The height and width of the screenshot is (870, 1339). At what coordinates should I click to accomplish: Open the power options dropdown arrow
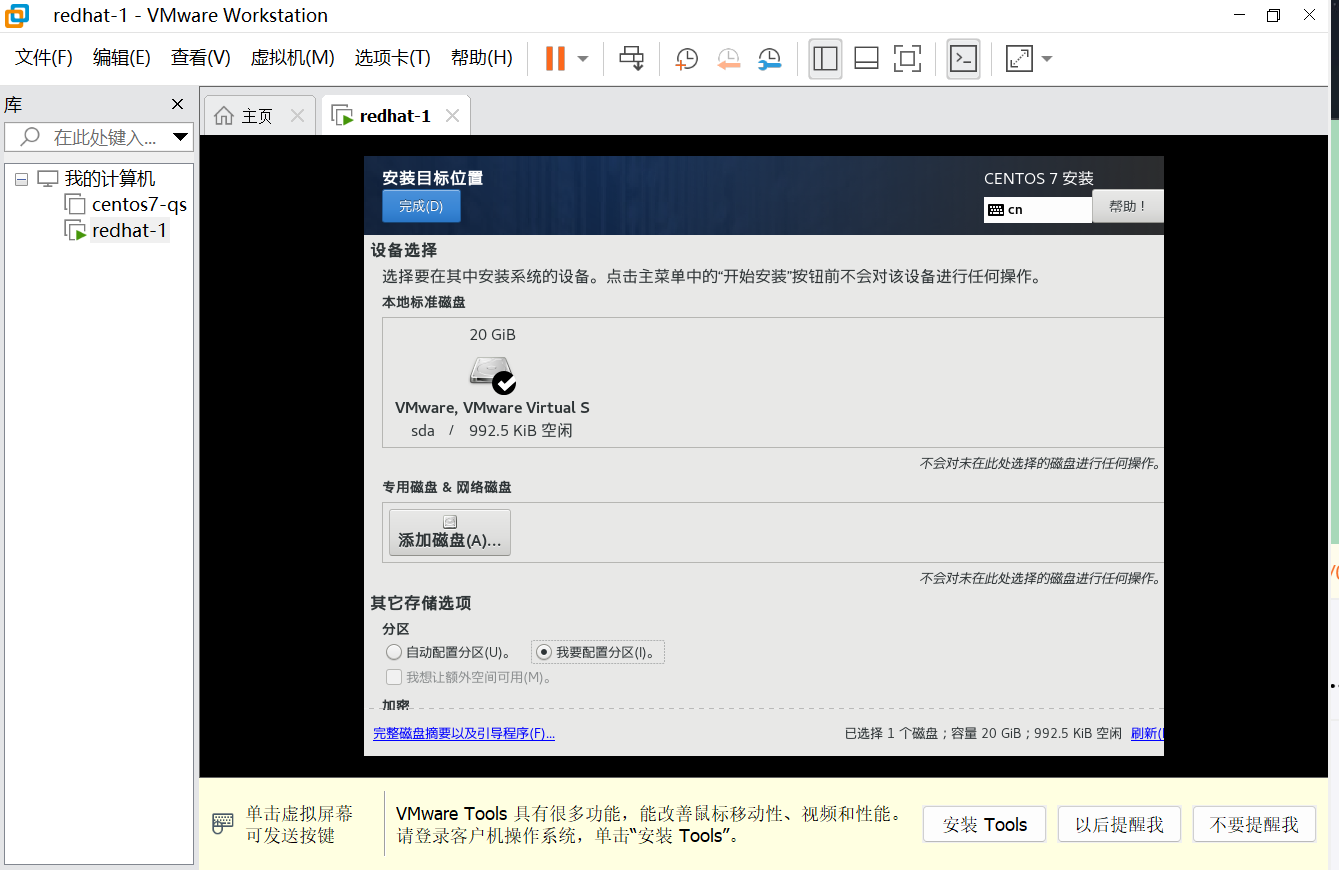583,59
